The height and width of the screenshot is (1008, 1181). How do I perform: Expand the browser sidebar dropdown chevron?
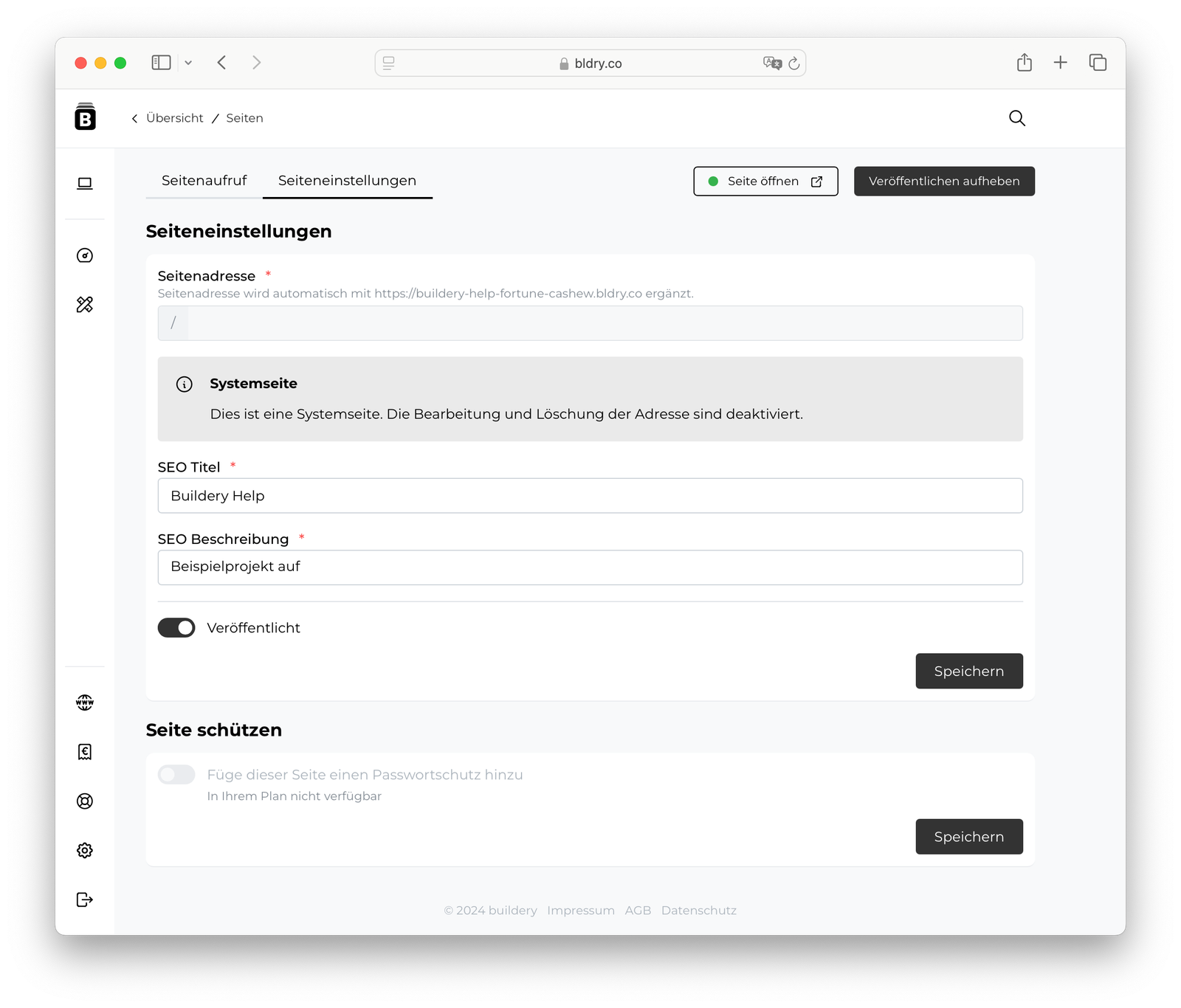click(x=188, y=63)
